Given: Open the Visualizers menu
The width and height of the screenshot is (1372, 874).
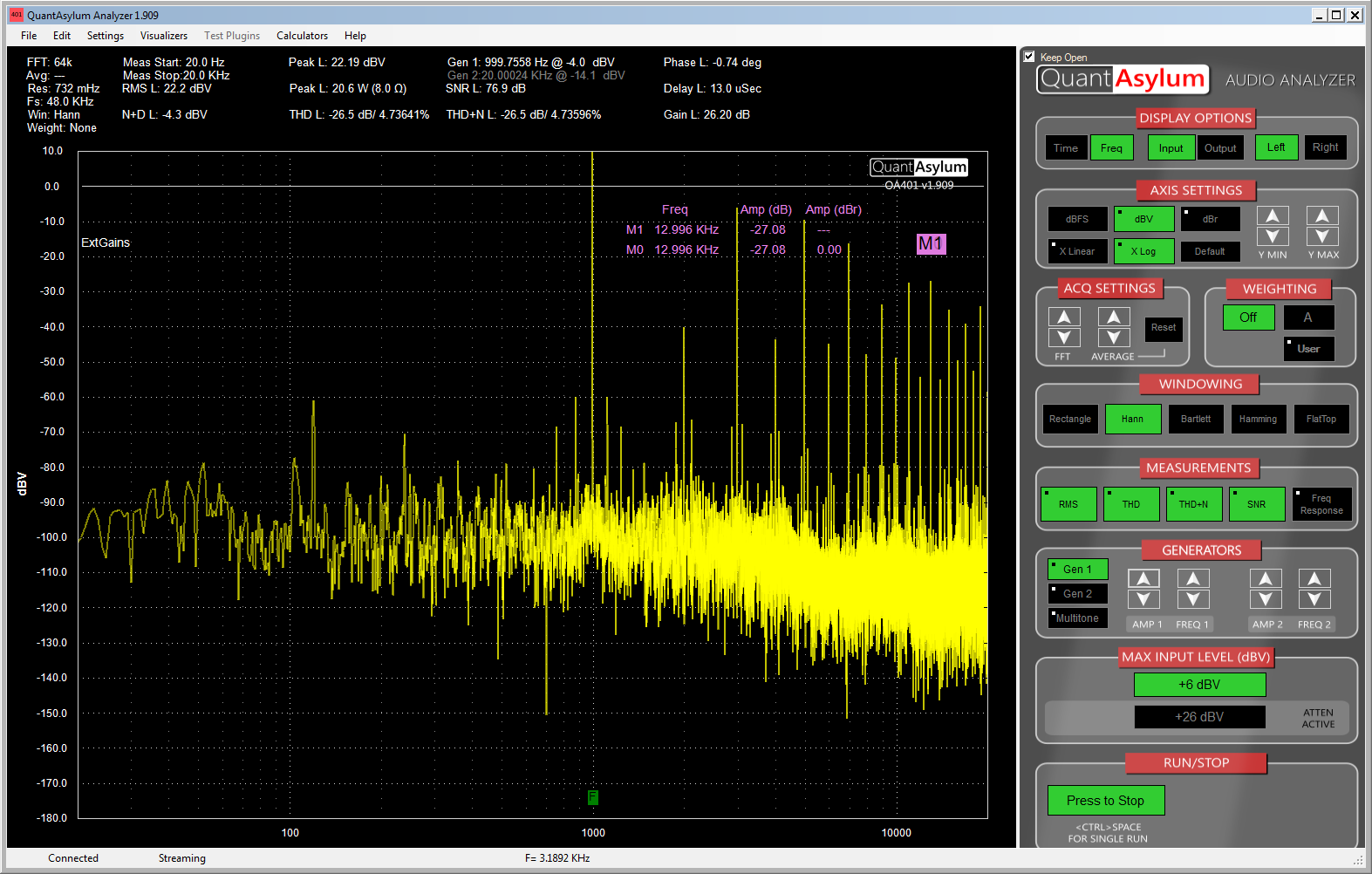Looking at the screenshot, I should tap(164, 36).
